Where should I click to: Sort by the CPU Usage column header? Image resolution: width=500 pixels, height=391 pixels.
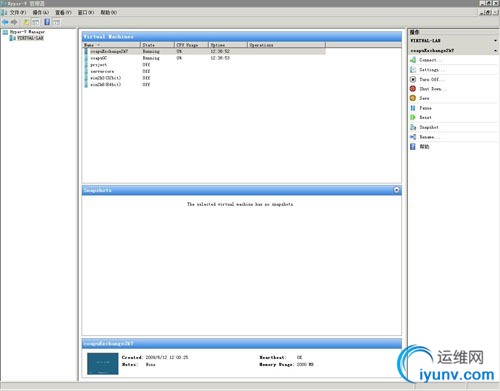[192, 45]
